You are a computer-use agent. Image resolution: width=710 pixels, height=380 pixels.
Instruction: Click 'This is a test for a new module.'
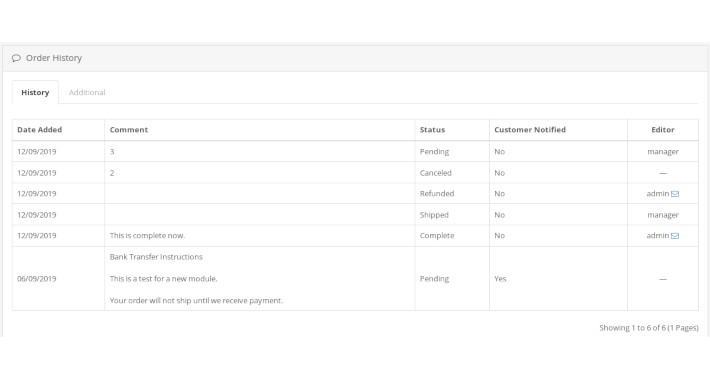point(163,279)
